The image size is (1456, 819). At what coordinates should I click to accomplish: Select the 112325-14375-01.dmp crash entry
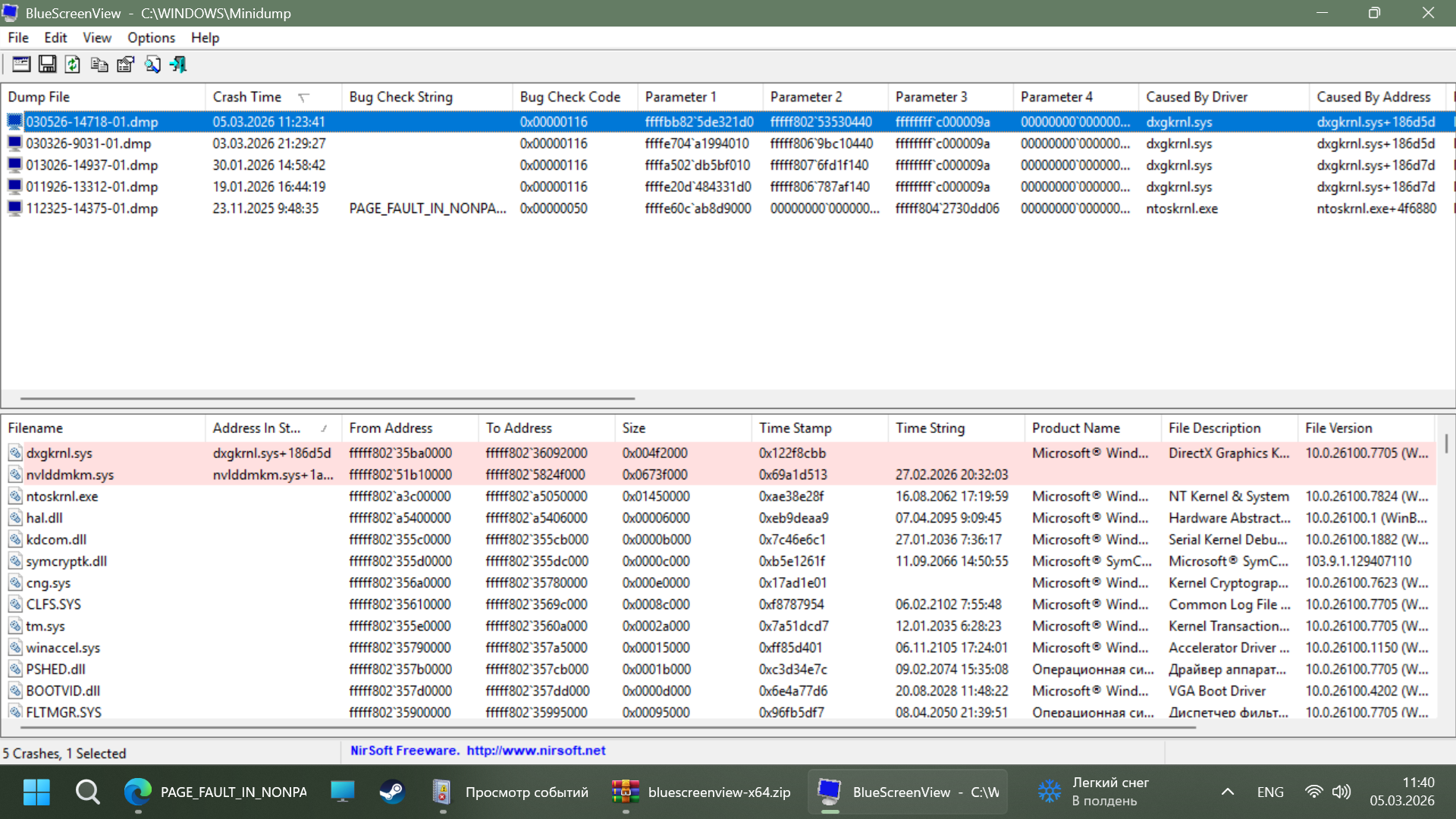pyautogui.click(x=92, y=209)
